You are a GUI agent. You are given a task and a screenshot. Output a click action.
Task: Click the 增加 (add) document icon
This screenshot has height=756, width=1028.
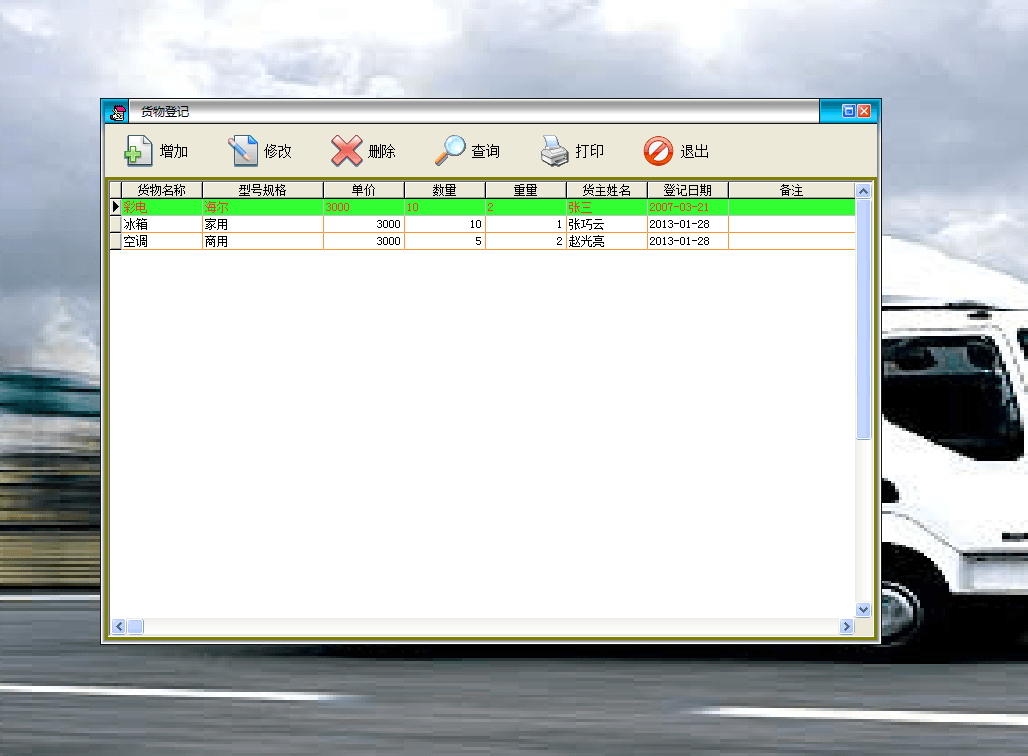tap(138, 151)
